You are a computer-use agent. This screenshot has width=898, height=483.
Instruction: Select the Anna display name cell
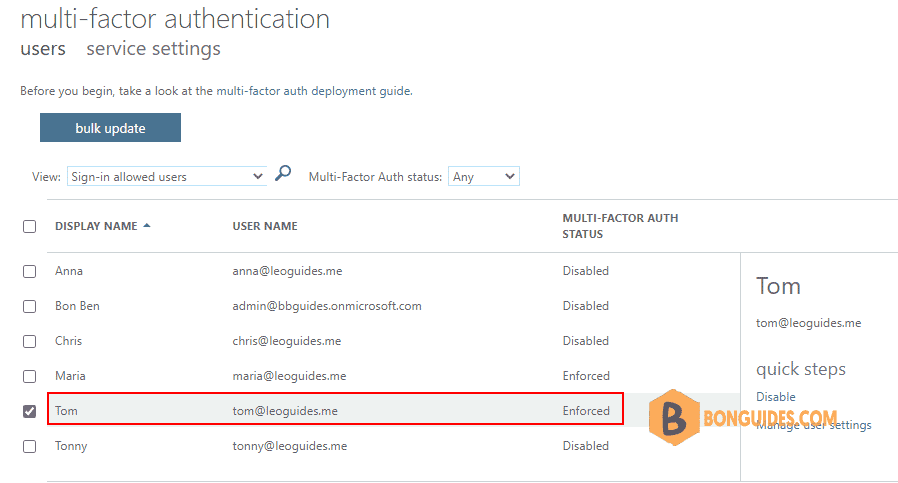(69, 270)
